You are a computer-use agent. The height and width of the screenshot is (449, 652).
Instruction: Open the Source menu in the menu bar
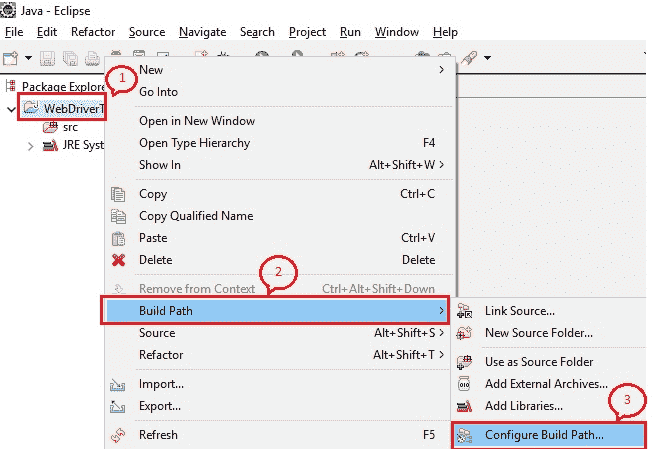pos(147,32)
